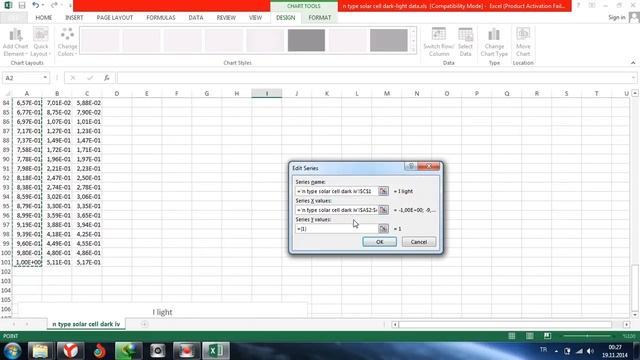Click cell containing 5,11E-01

point(57,262)
